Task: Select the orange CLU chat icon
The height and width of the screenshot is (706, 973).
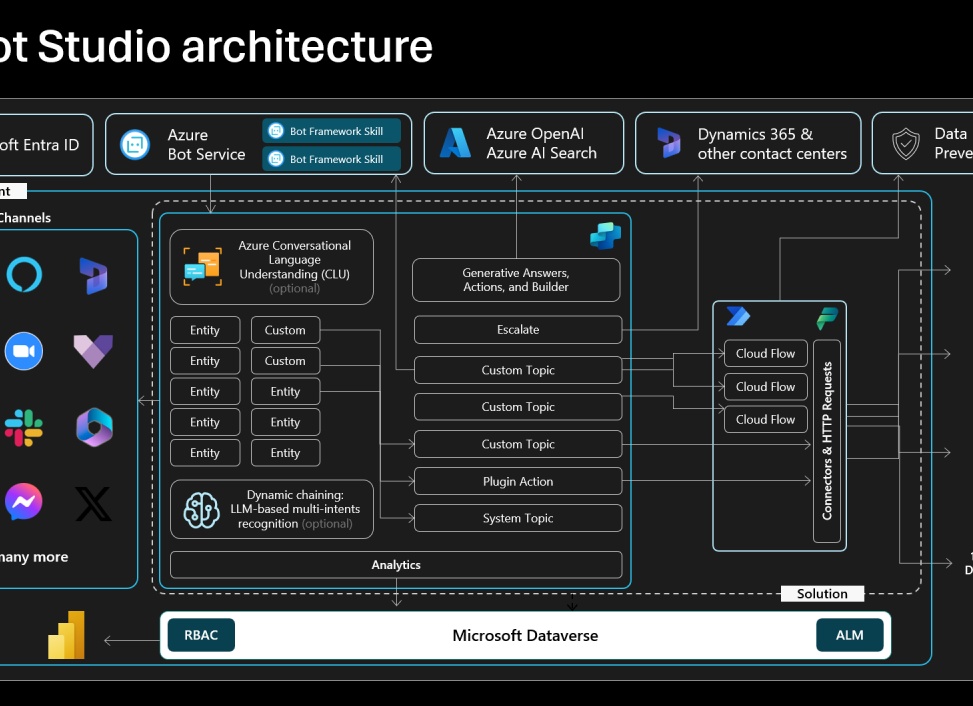Action: (202, 267)
